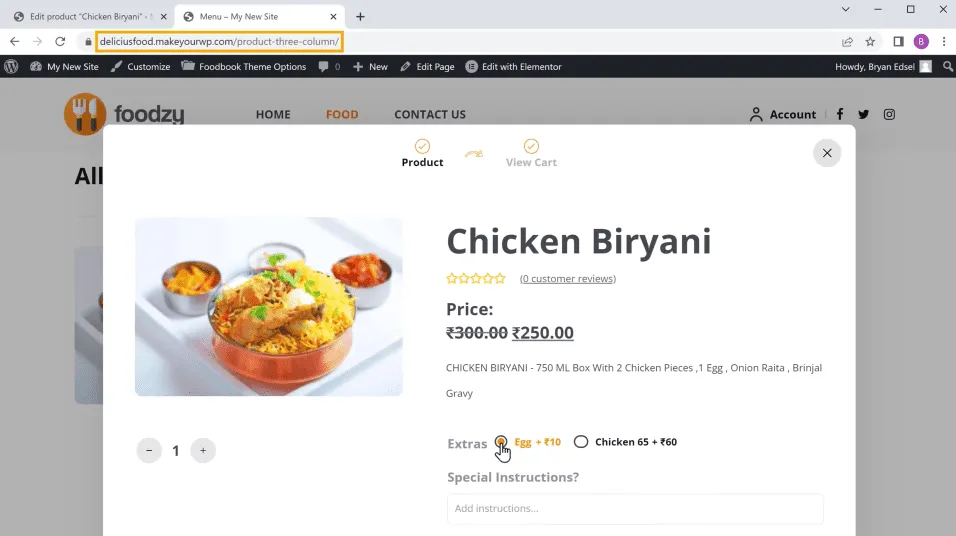
Task: Bookmark this page with the star icon
Action: 870,42
